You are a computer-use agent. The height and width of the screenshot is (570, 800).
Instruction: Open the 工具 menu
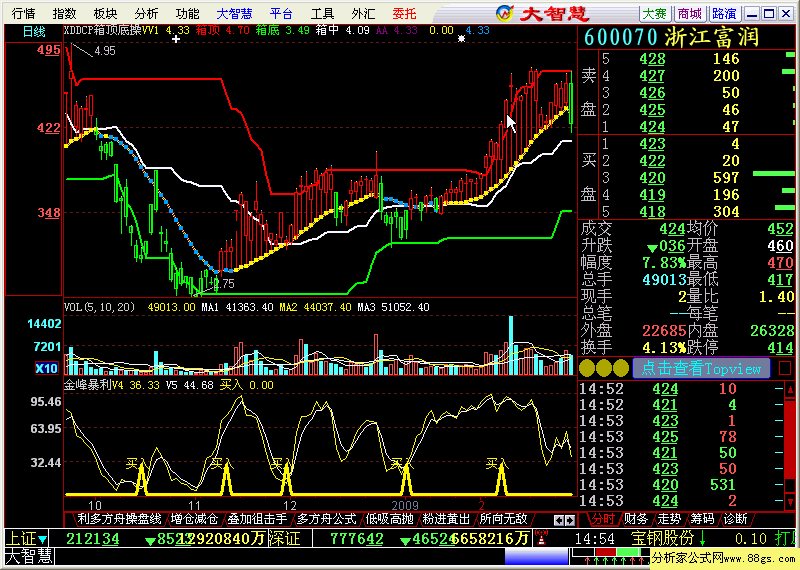tap(322, 14)
